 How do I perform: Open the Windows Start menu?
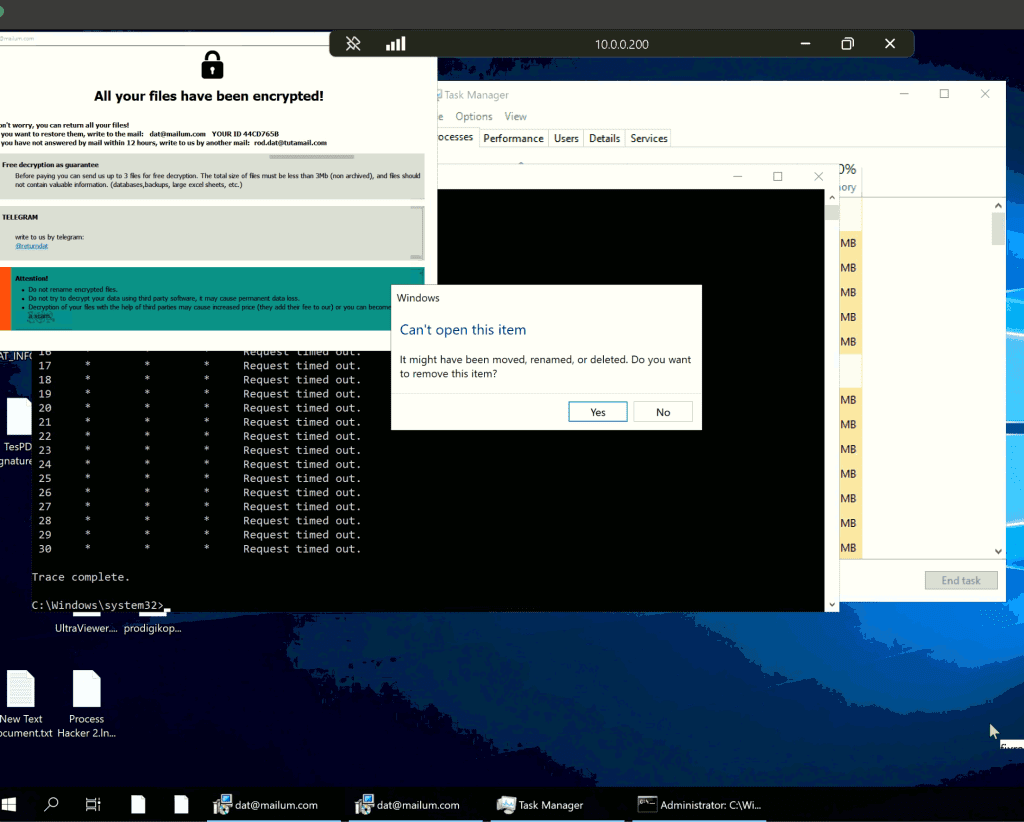(x=11, y=804)
